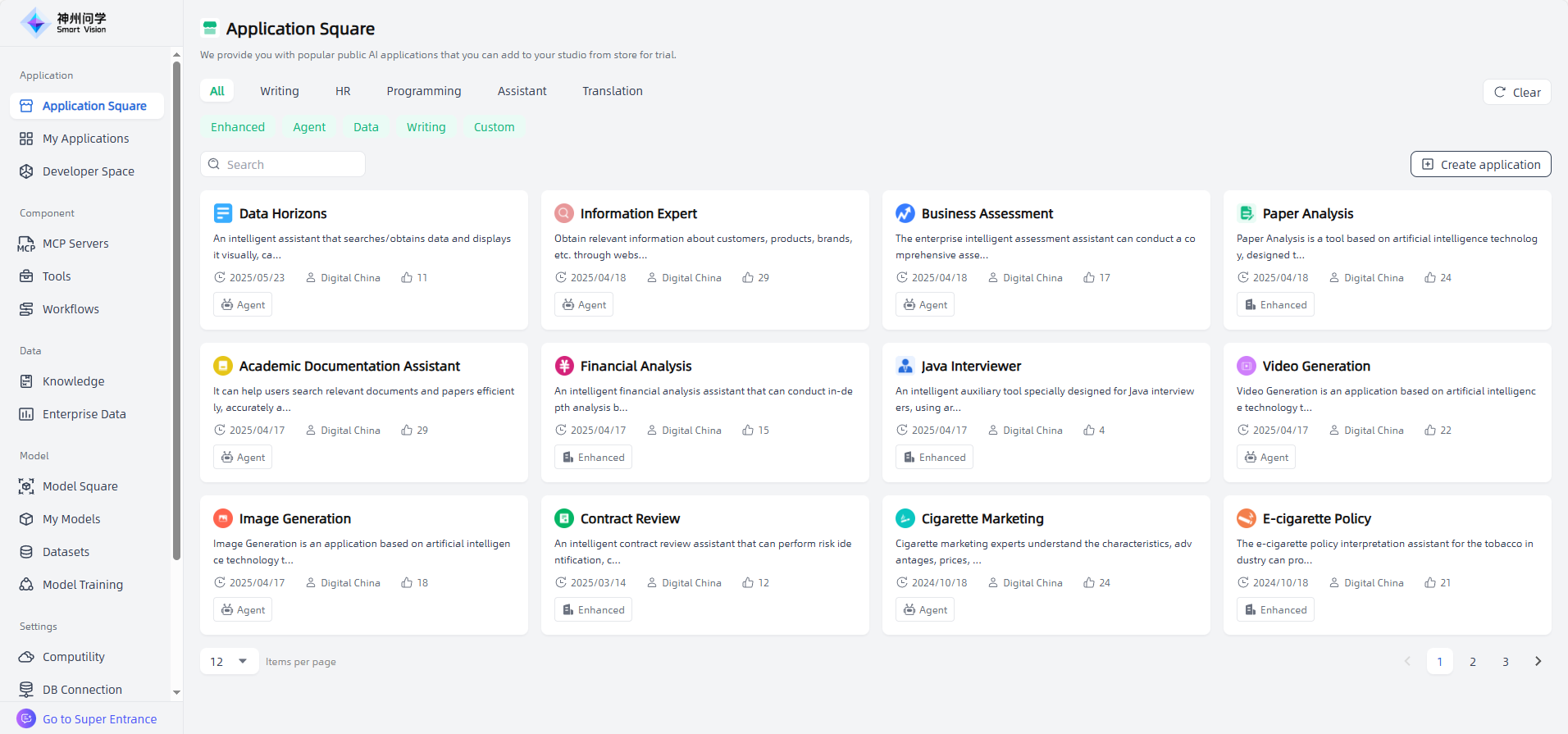
Task: Go to next page using right chevron
Action: [1538, 661]
